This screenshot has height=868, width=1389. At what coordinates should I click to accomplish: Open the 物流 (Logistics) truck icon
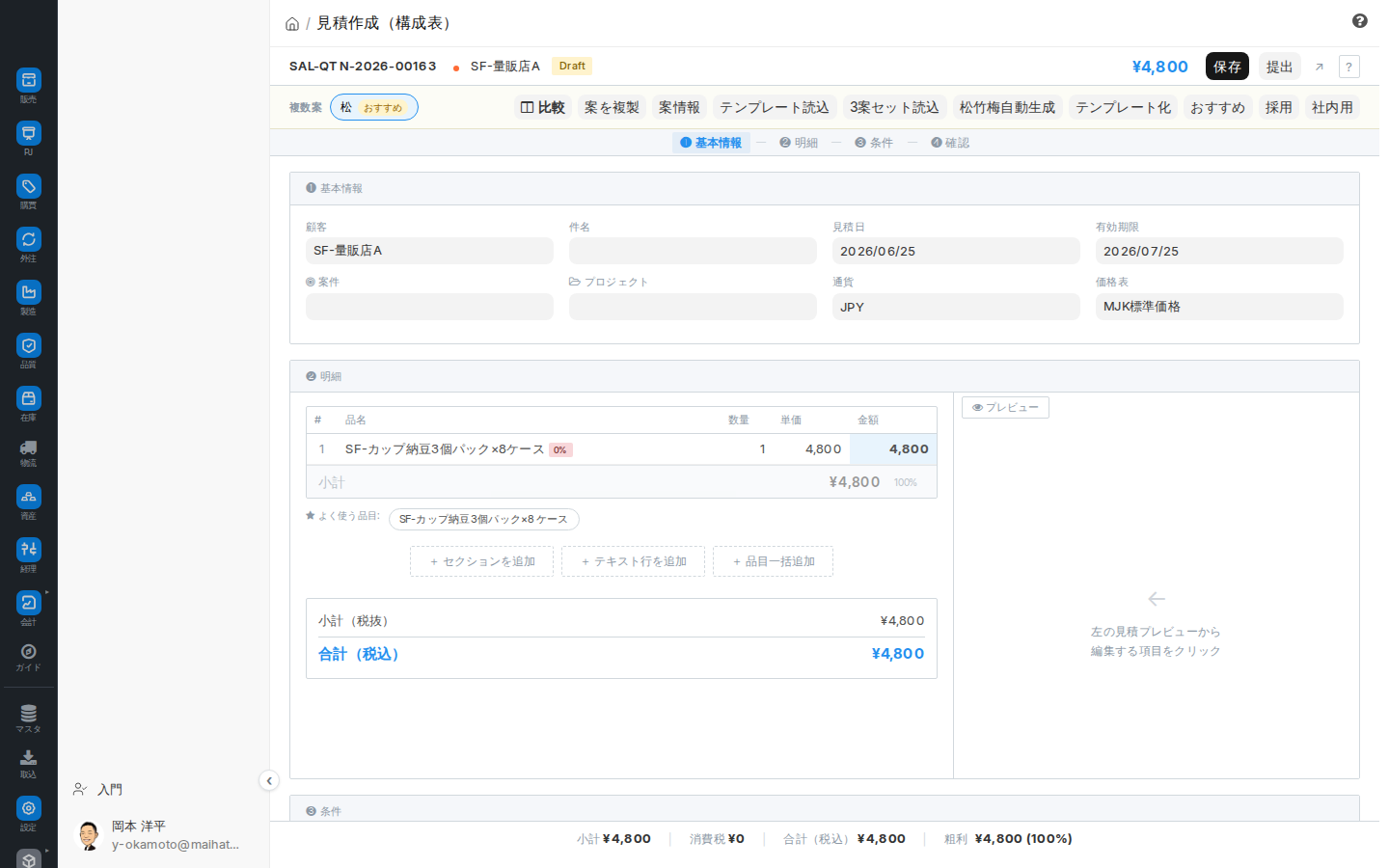tap(29, 448)
